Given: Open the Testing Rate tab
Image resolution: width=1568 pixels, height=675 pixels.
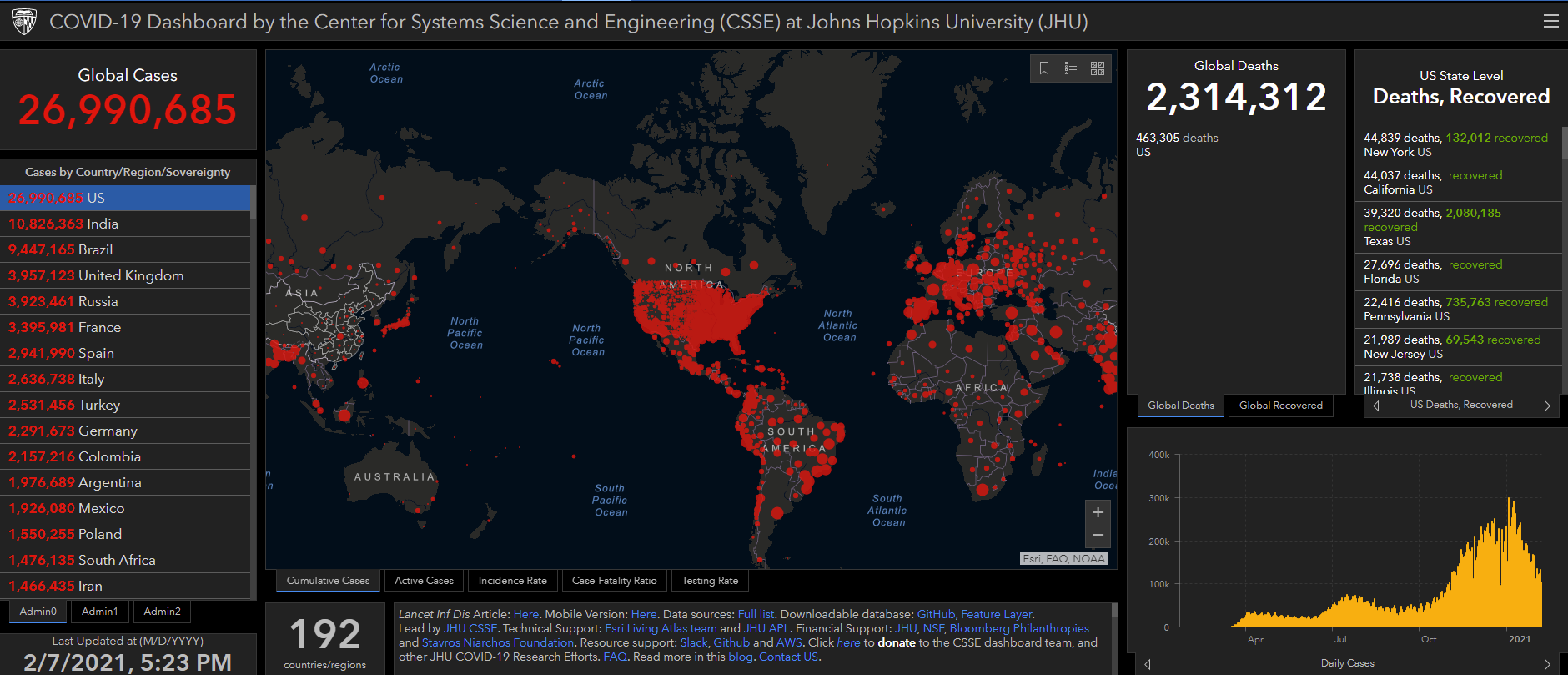Looking at the screenshot, I should pyautogui.click(x=710, y=581).
